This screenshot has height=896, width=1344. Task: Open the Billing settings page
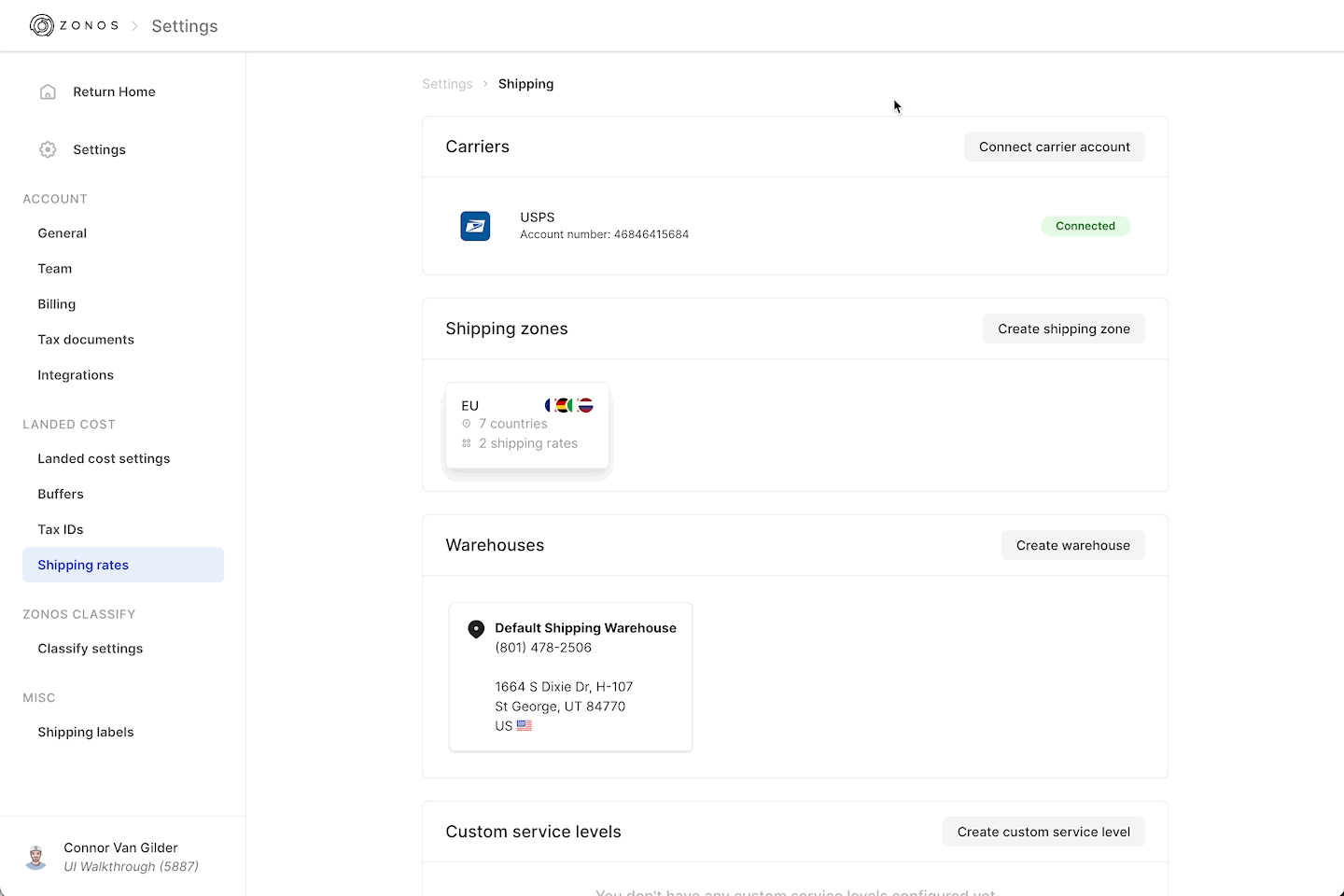click(x=57, y=304)
